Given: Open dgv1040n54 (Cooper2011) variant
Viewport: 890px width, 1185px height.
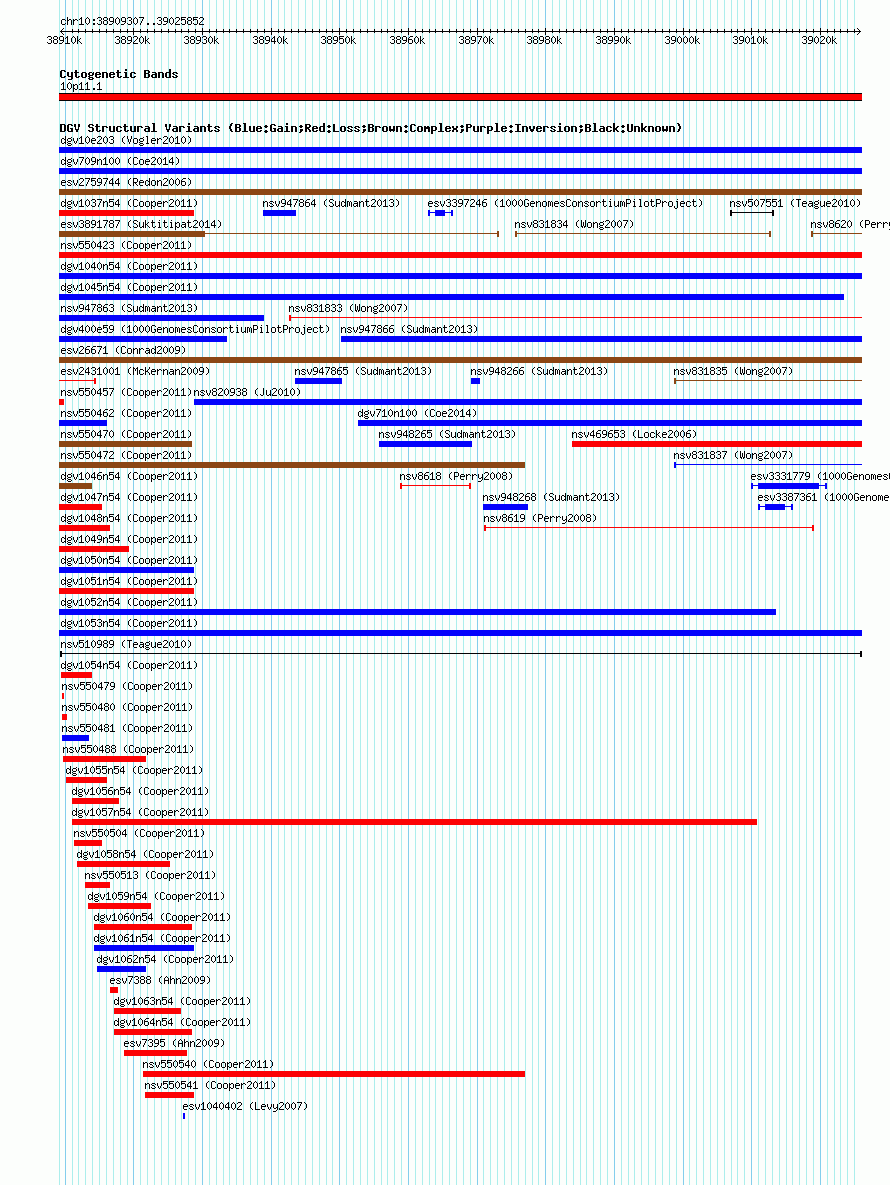Looking at the screenshot, I should (128, 267).
